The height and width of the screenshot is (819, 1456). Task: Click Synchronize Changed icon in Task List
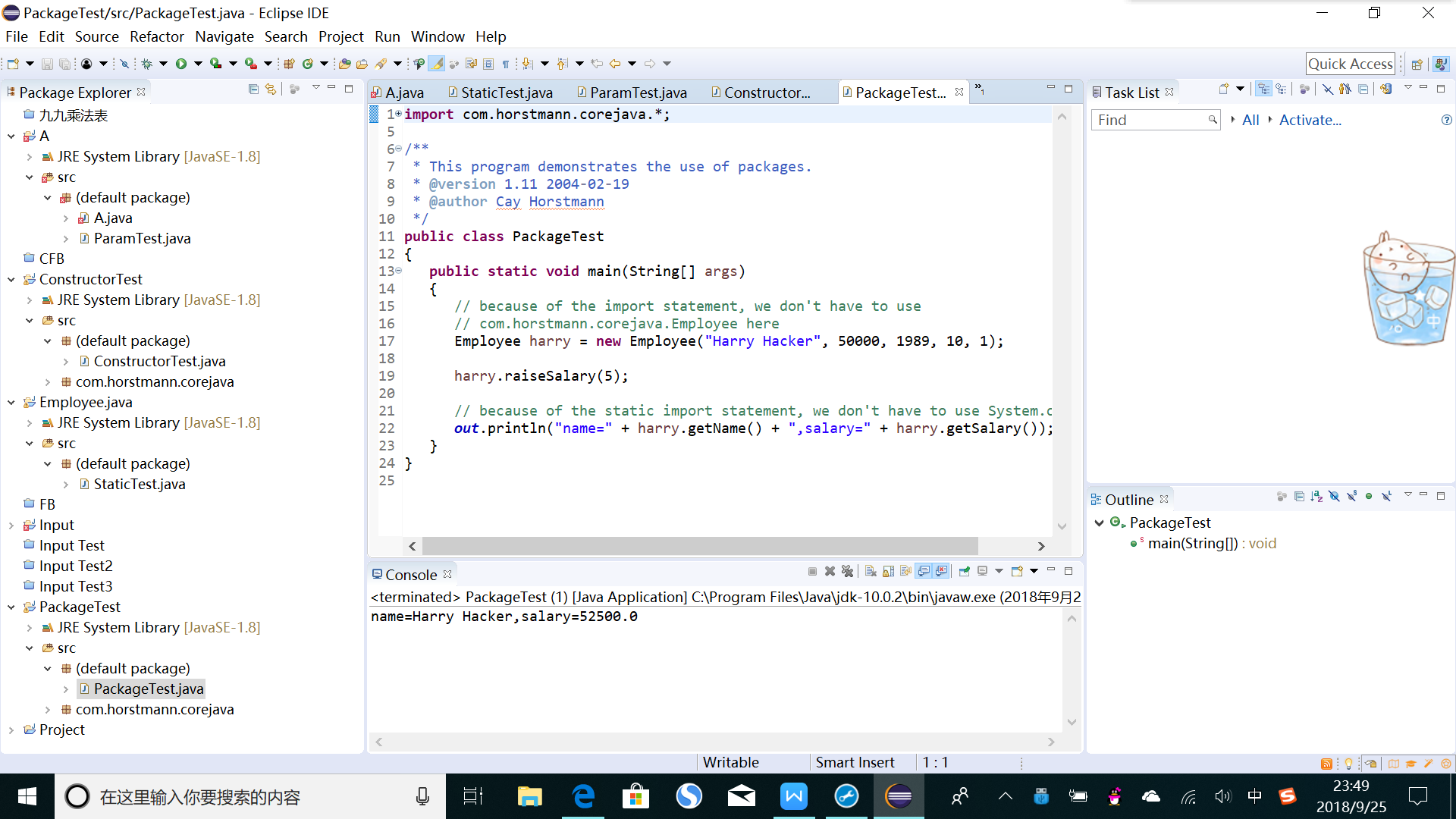click(x=1385, y=89)
